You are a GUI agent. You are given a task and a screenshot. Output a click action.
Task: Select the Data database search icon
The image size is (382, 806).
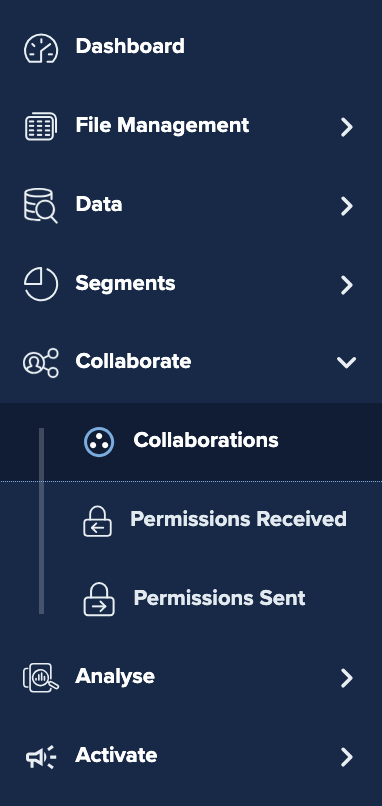[41, 206]
